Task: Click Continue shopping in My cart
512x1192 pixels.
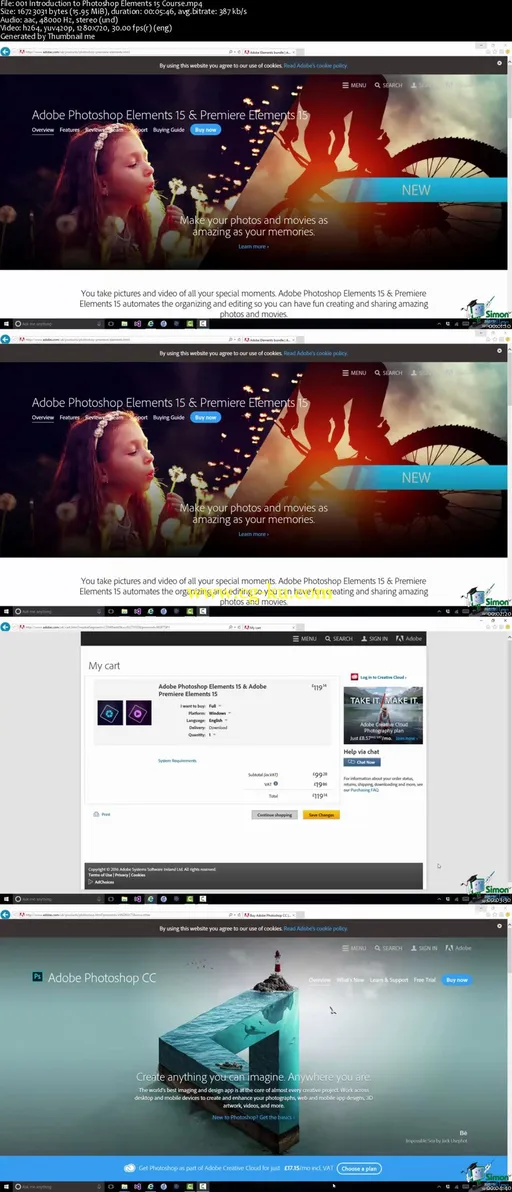Action: [x=274, y=814]
